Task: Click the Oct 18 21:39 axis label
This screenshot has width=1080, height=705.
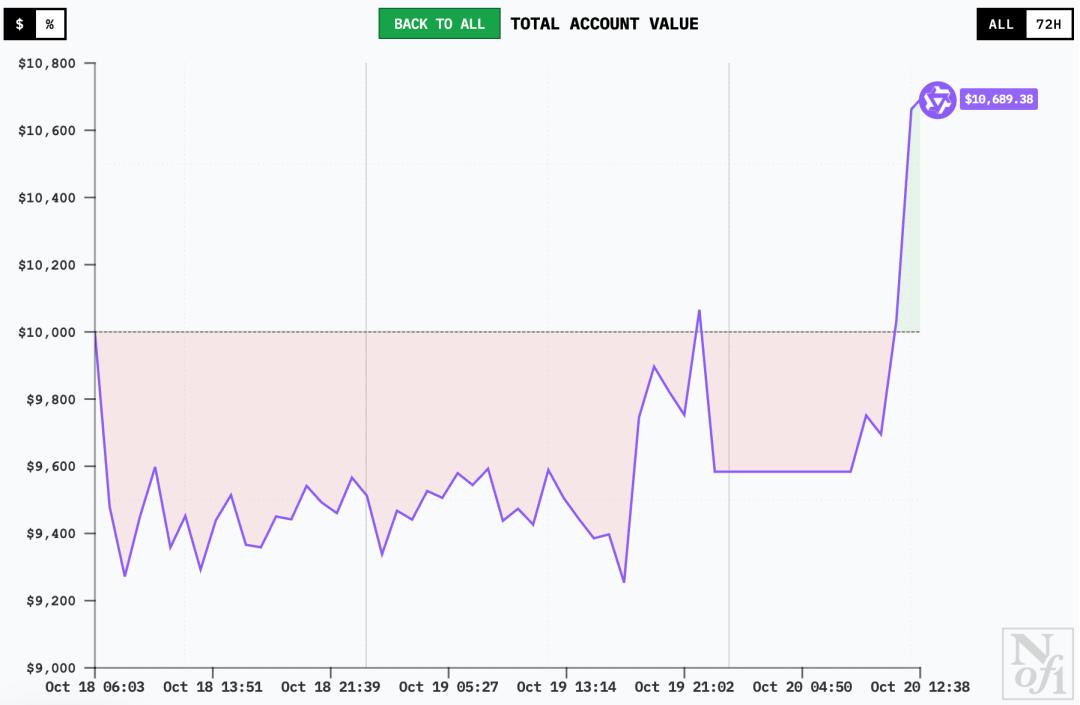Action: pyautogui.click(x=331, y=687)
